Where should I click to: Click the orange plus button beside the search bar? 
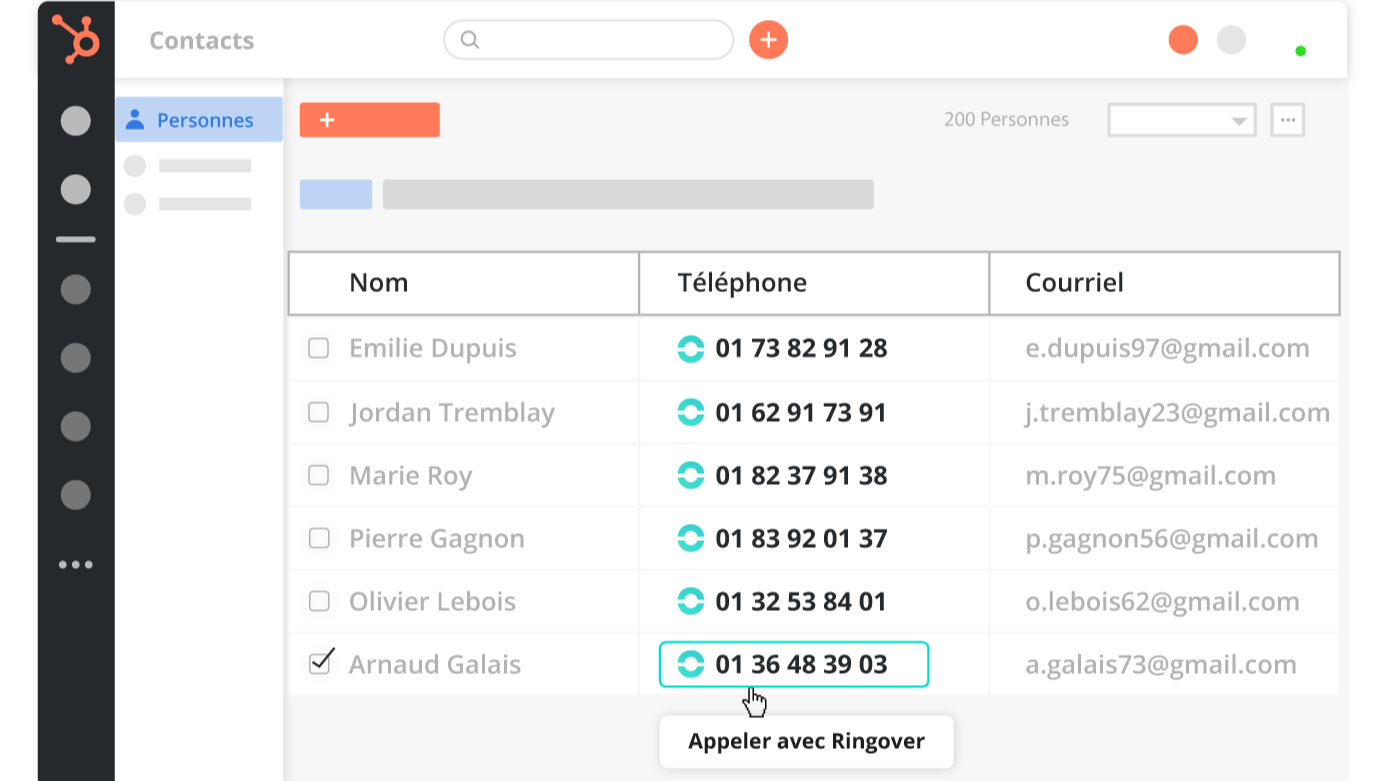[x=768, y=40]
